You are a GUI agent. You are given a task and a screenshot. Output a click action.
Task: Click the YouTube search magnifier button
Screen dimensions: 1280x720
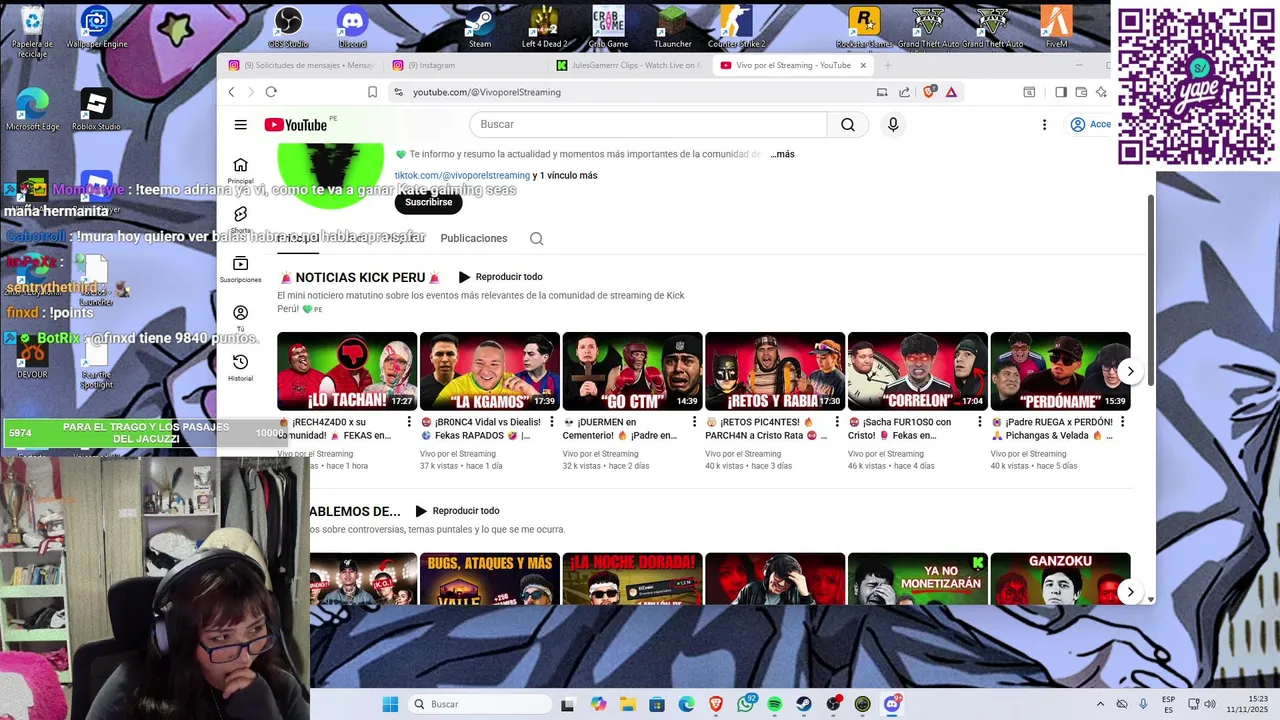[848, 125]
